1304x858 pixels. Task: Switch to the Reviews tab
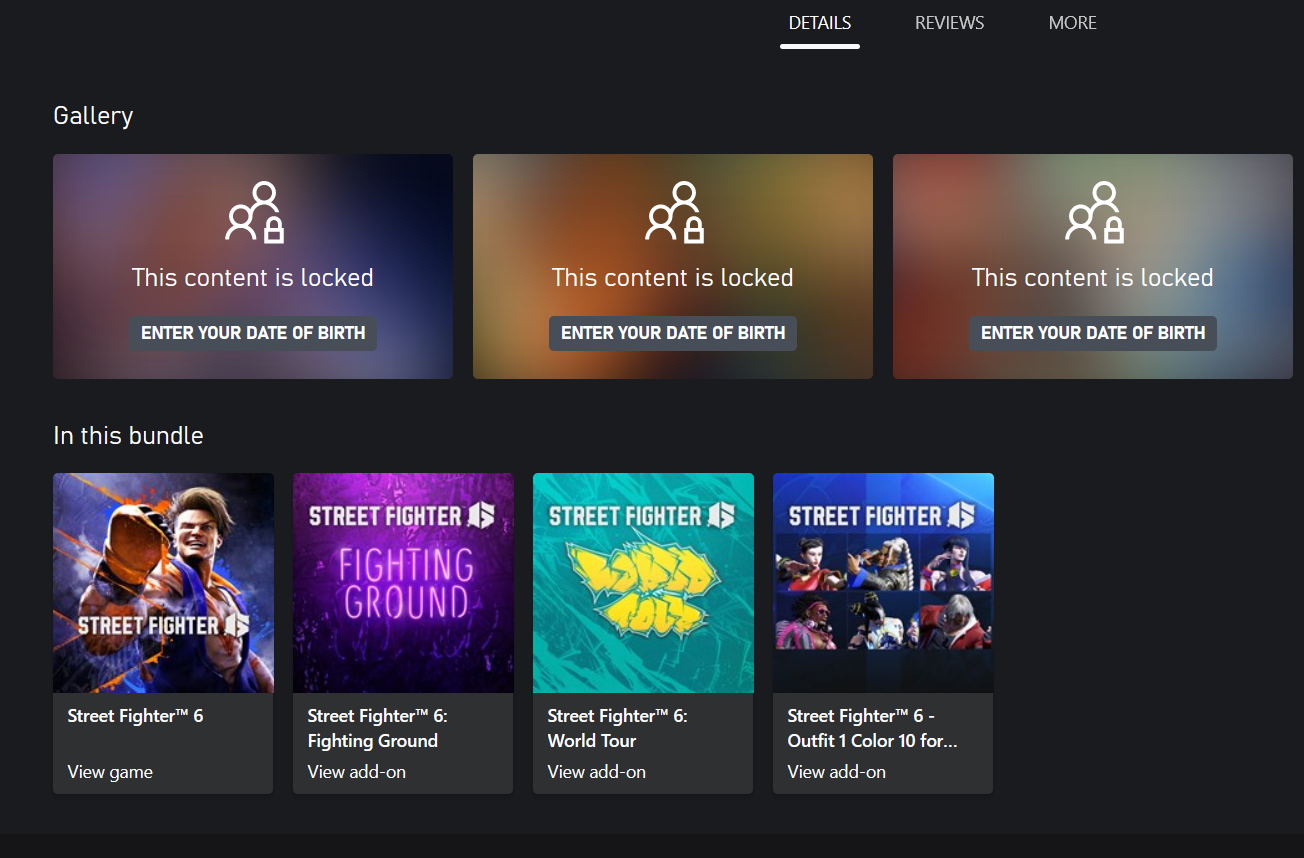[949, 23]
